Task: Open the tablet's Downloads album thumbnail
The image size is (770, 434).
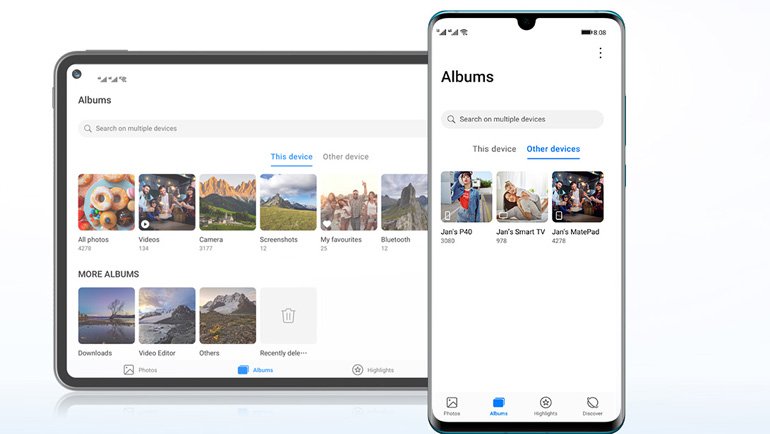Action: 106,316
